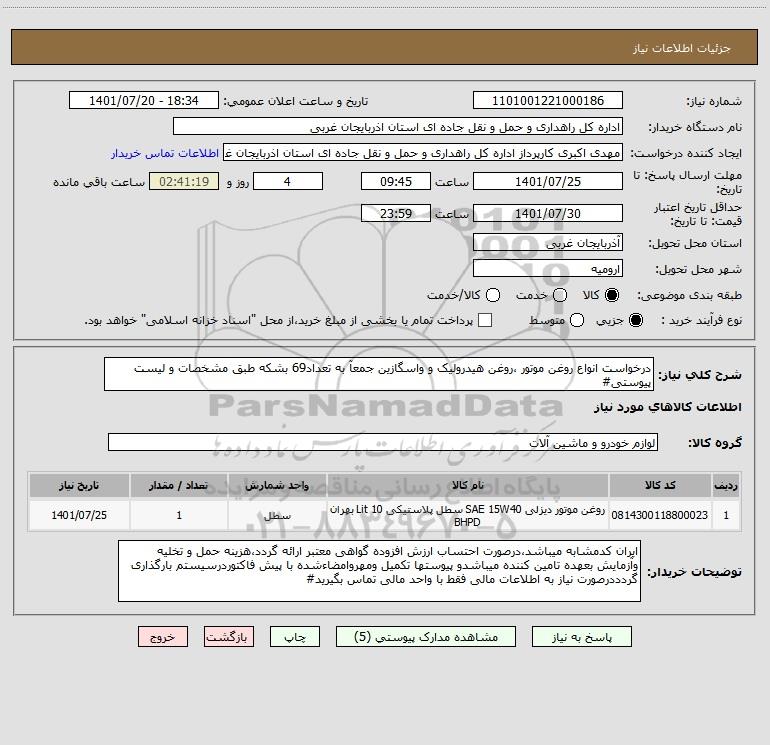Viewport: 770px width, 745px height.
Task: Click the remaining time field 02:41:19
Action: pyautogui.click(x=184, y=181)
